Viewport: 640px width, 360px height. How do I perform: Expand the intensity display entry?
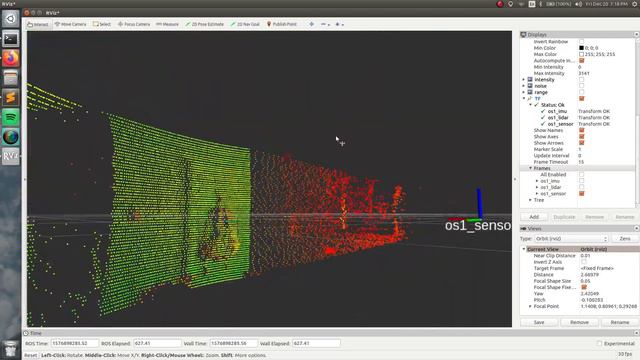(x=524, y=80)
